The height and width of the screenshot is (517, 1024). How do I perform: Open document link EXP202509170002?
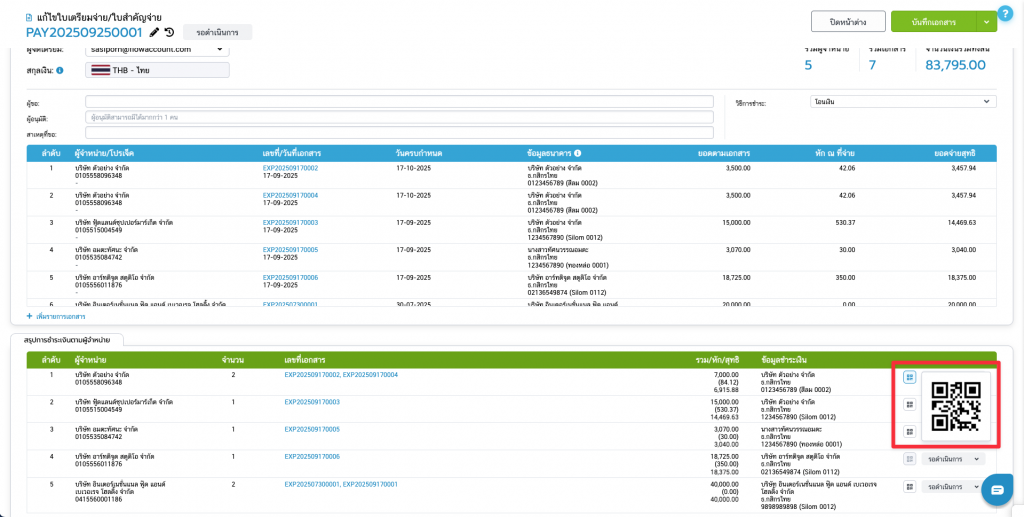(290, 168)
